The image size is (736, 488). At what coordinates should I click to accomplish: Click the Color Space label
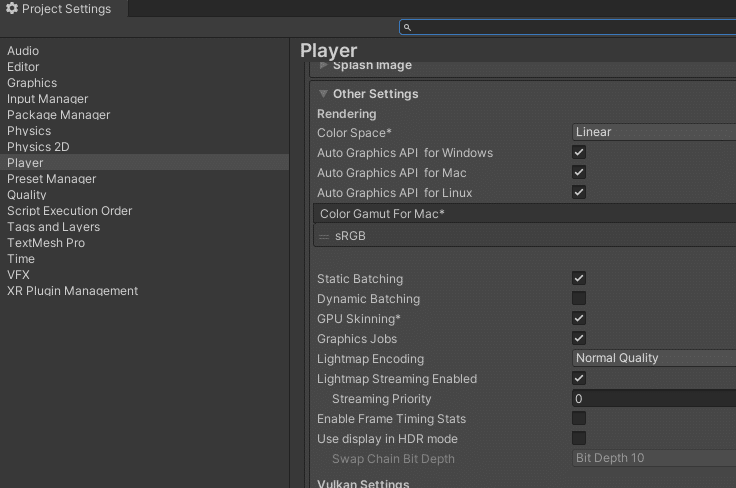pos(354,133)
